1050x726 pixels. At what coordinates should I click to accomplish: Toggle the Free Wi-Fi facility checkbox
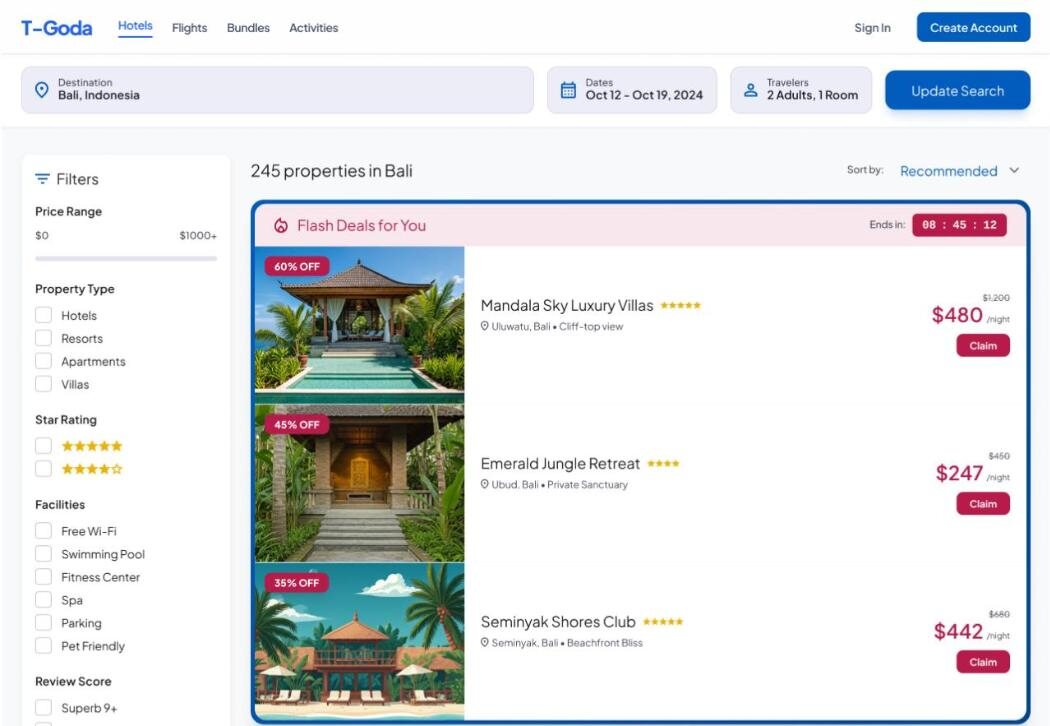[x=44, y=531]
